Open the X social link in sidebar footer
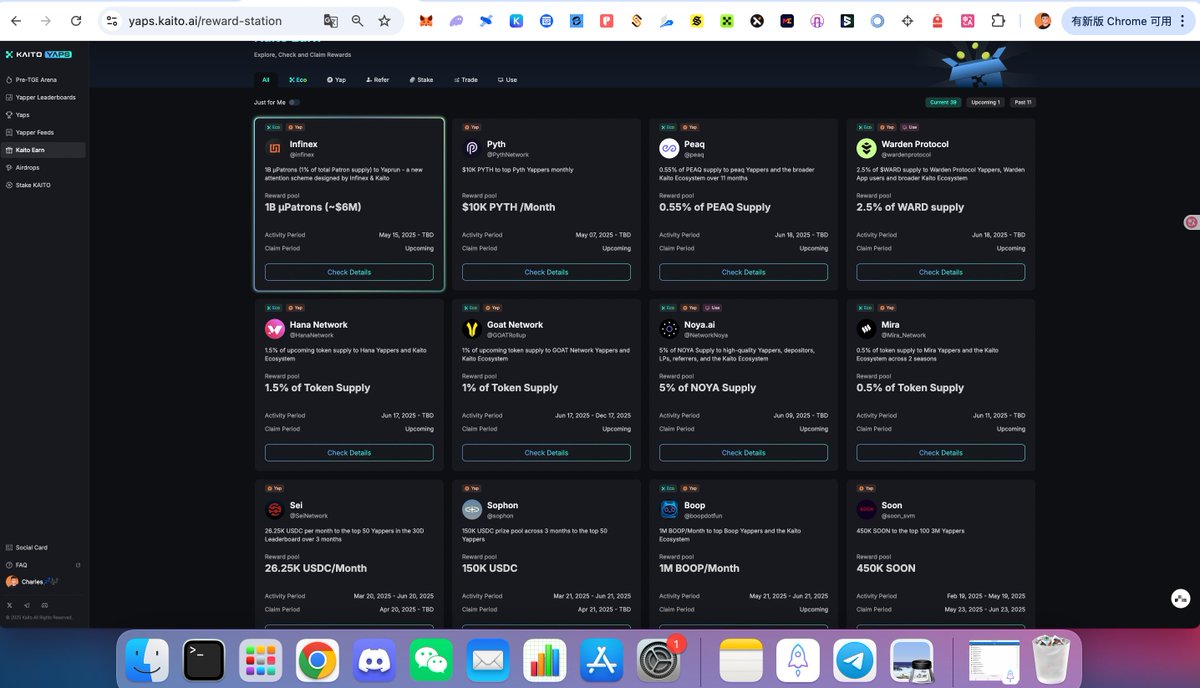This screenshot has width=1200, height=688. tap(10, 605)
